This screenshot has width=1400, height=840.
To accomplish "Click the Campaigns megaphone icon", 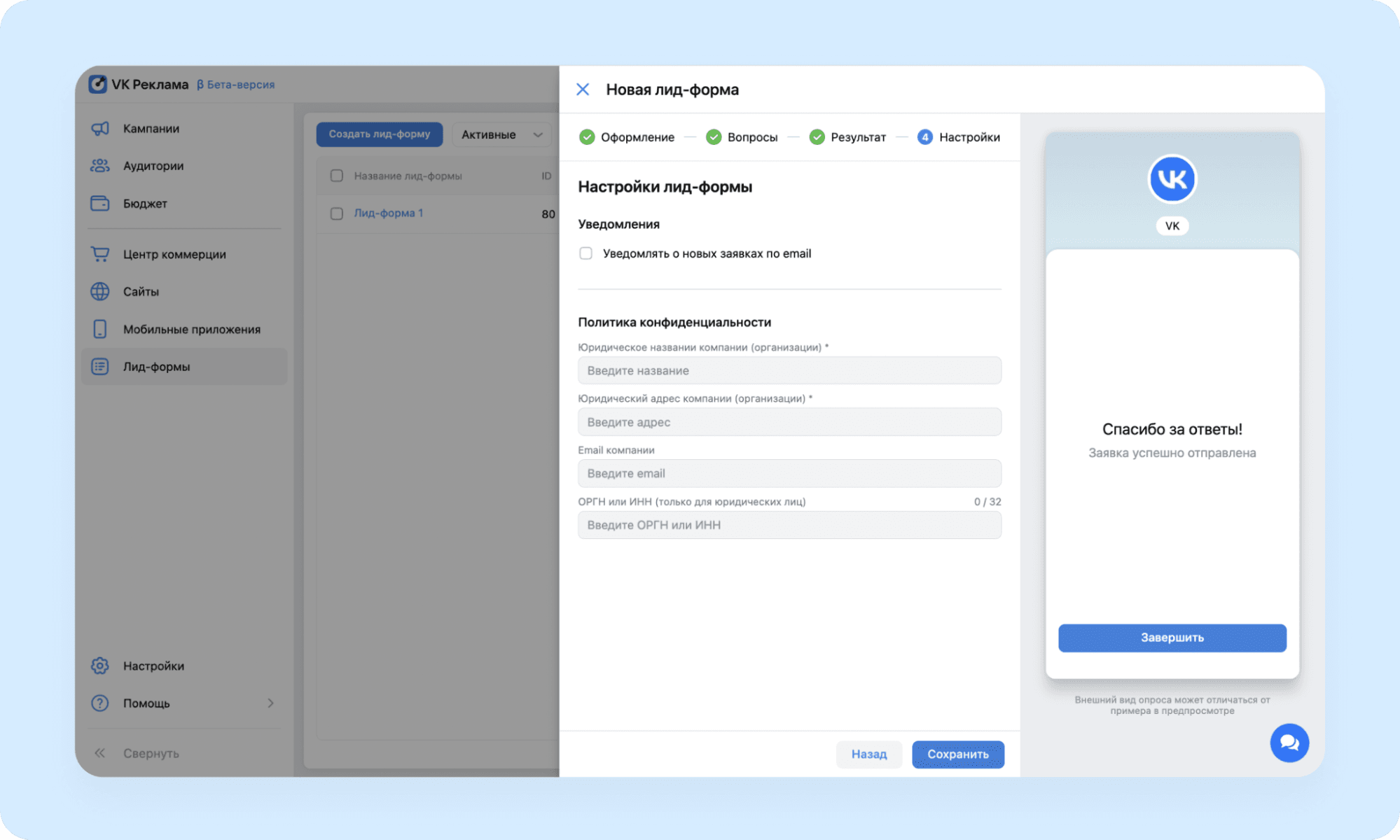I will 100,129.
